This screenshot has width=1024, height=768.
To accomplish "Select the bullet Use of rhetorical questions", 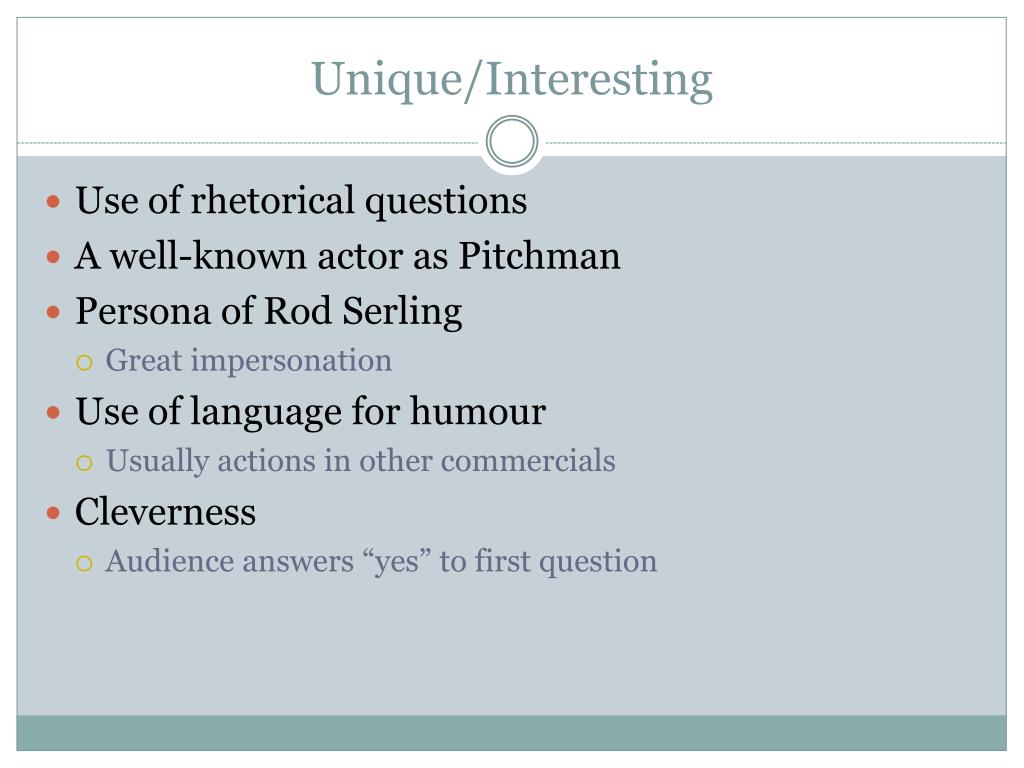I will [x=301, y=200].
